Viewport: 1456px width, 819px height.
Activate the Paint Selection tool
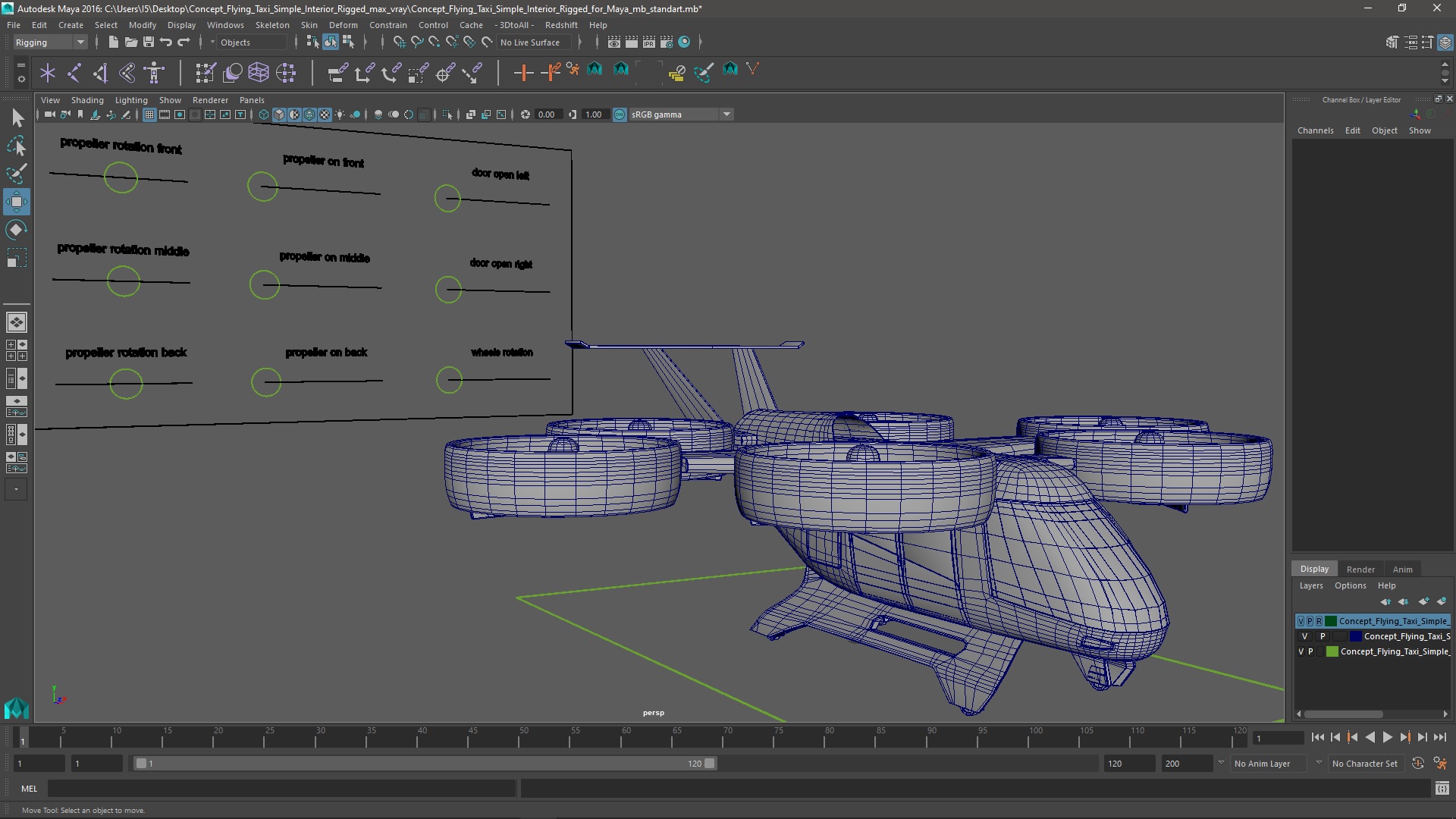16,174
